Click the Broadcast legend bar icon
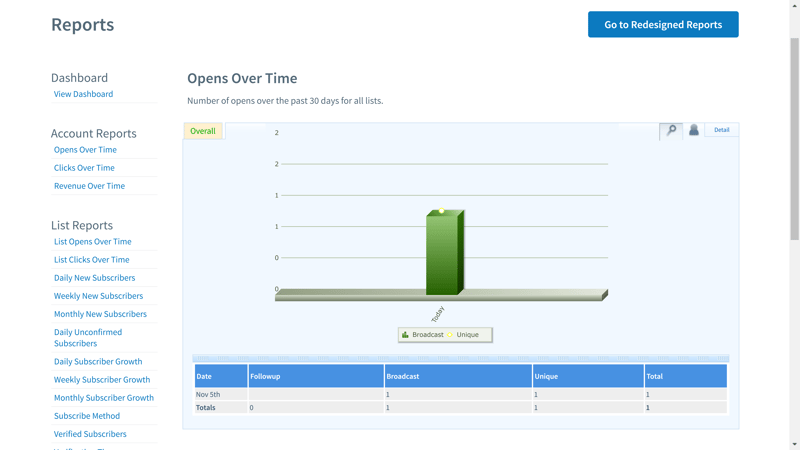Viewport: 800px width, 450px height. pos(405,335)
